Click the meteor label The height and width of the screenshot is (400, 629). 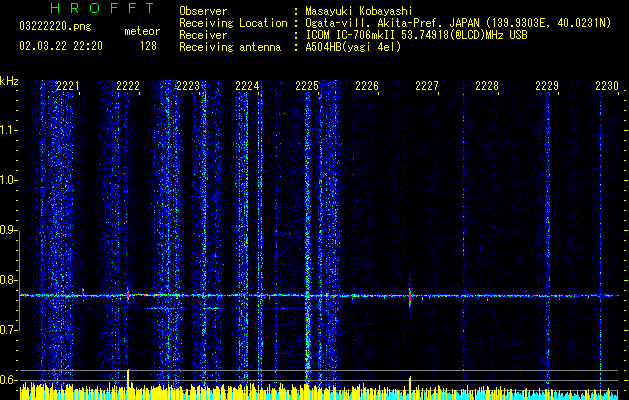click(x=142, y=31)
